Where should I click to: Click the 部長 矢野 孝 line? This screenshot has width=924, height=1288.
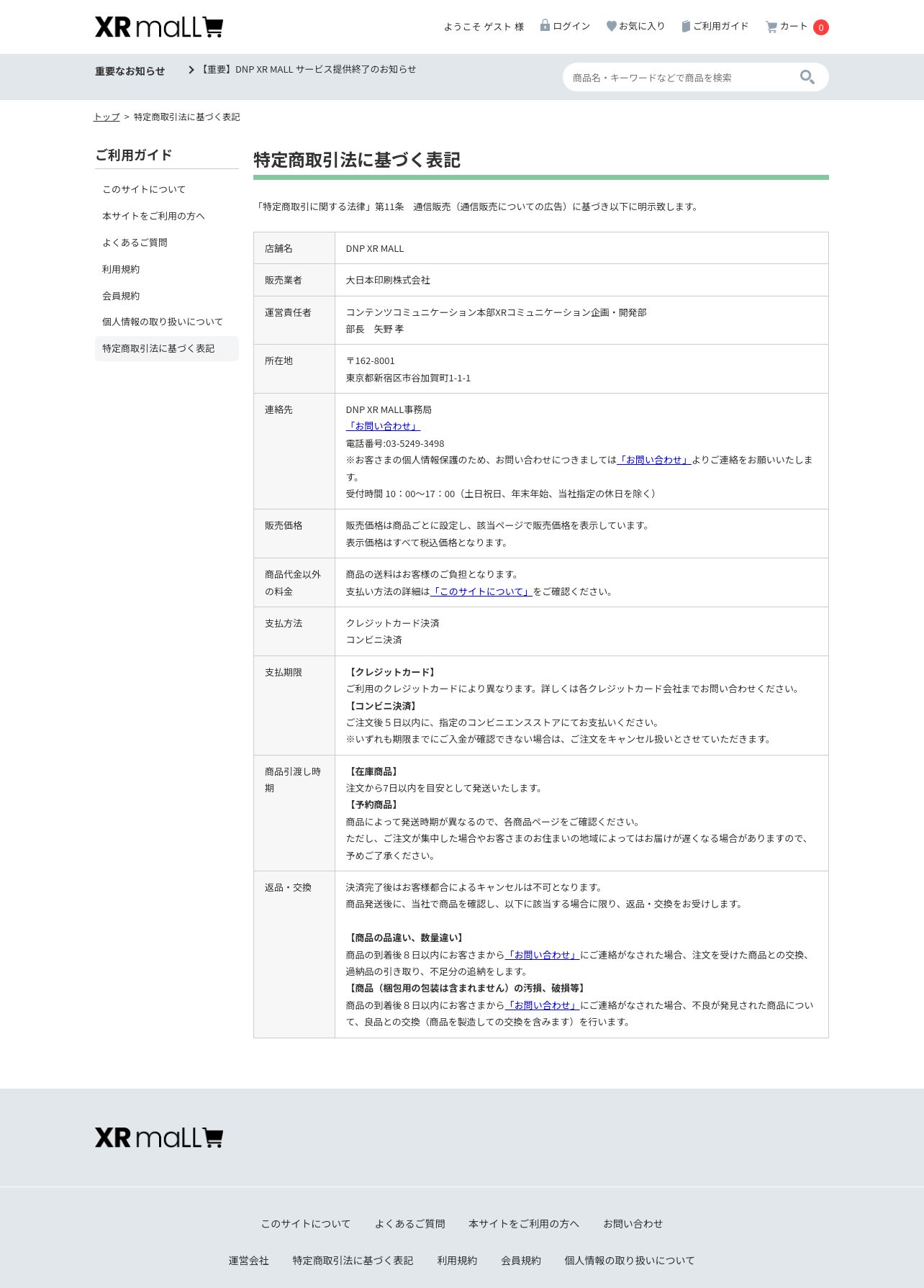pyautogui.click(x=375, y=329)
